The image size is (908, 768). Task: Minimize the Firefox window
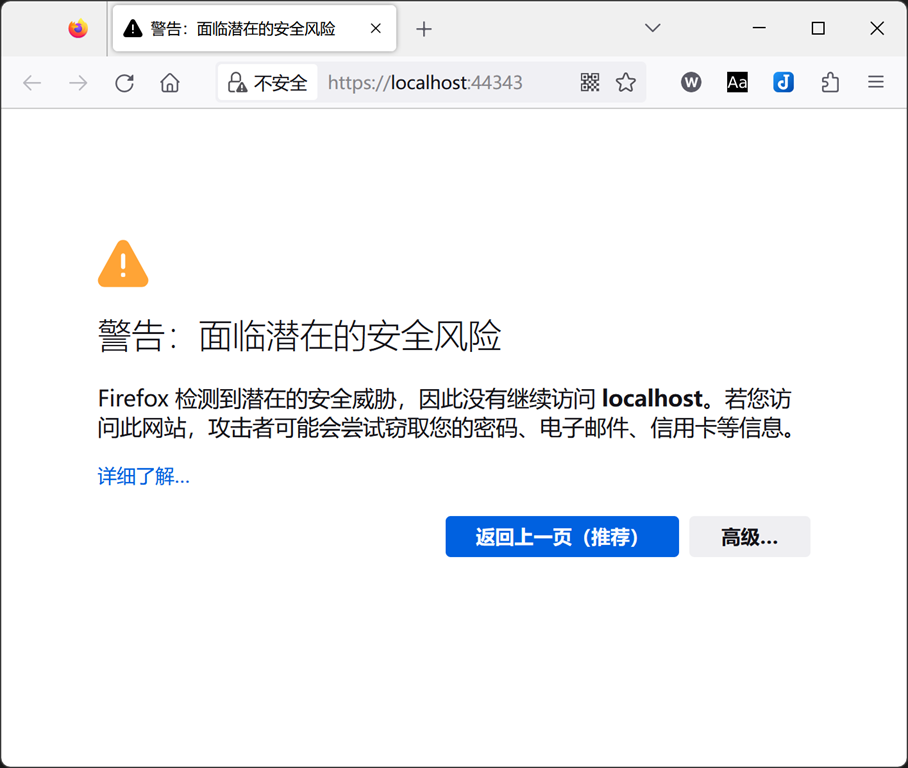coord(759,28)
